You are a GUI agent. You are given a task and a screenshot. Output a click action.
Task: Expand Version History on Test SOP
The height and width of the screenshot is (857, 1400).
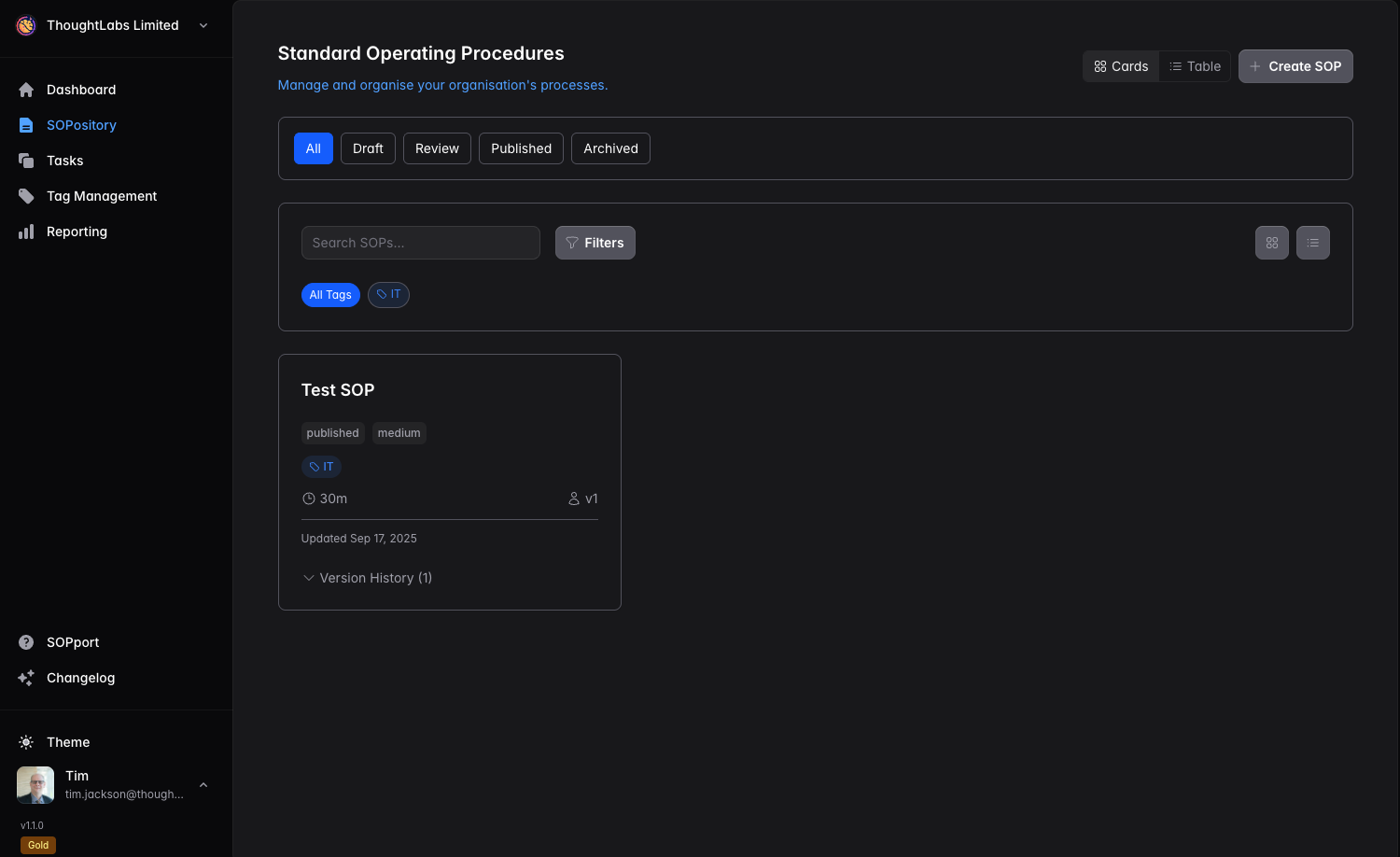(367, 578)
